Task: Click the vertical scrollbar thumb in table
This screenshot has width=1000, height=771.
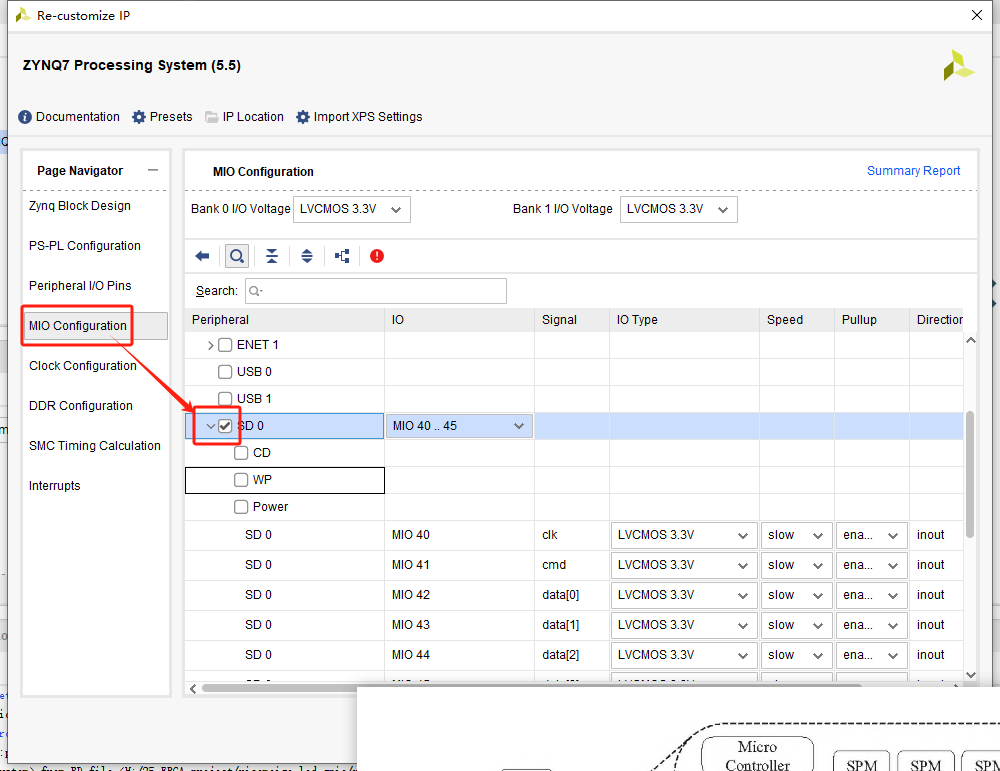Action: point(970,474)
